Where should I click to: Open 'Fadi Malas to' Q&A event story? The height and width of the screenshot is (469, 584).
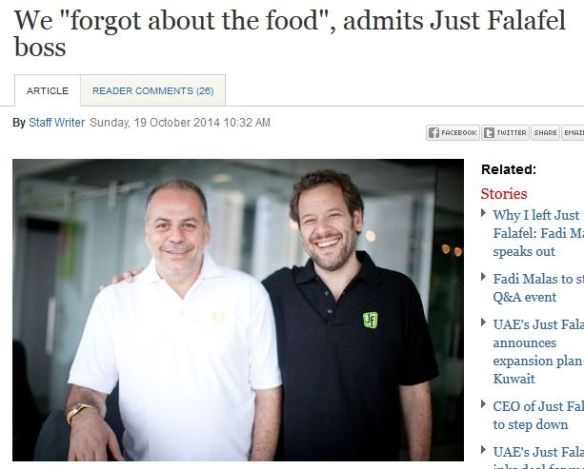(538, 288)
